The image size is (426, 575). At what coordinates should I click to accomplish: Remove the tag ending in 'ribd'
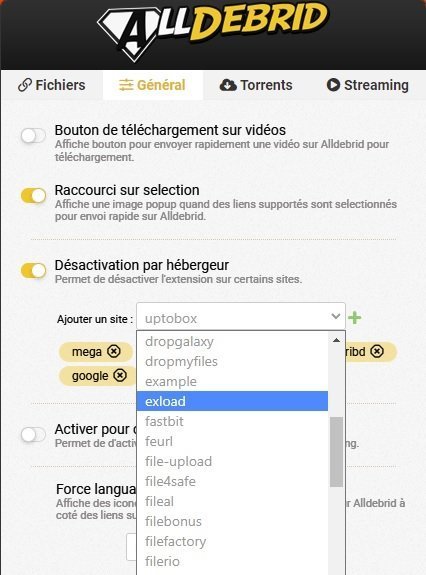click(x=377, y=351)
